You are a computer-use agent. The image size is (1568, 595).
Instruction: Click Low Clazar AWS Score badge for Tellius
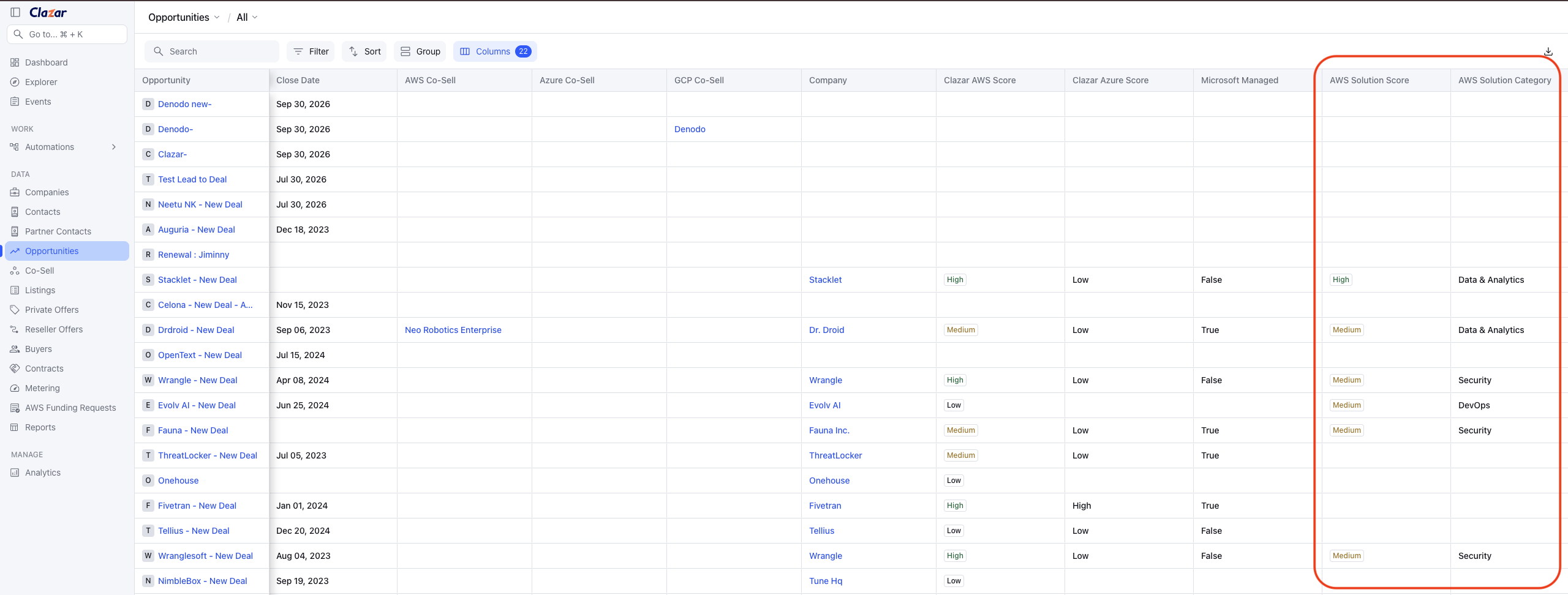(954, 531)
